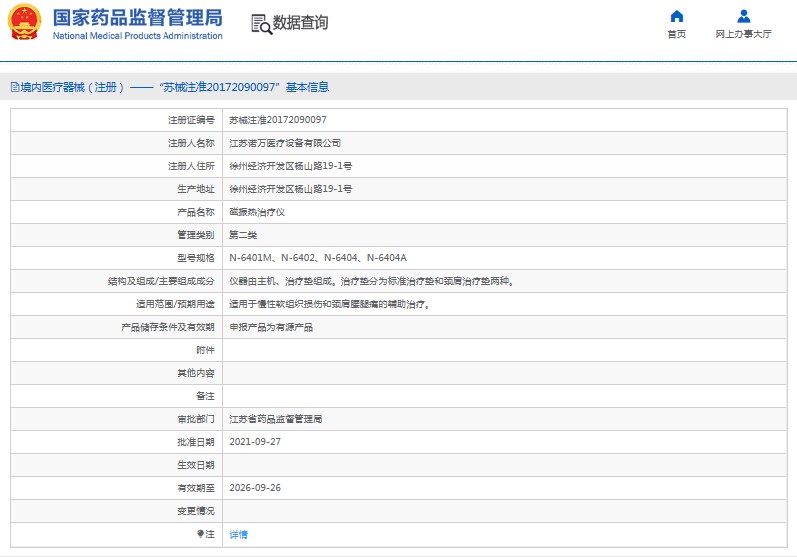The image size is (797, 557).
Task: Click the 审批部门 label
Action: click(196, 419)
